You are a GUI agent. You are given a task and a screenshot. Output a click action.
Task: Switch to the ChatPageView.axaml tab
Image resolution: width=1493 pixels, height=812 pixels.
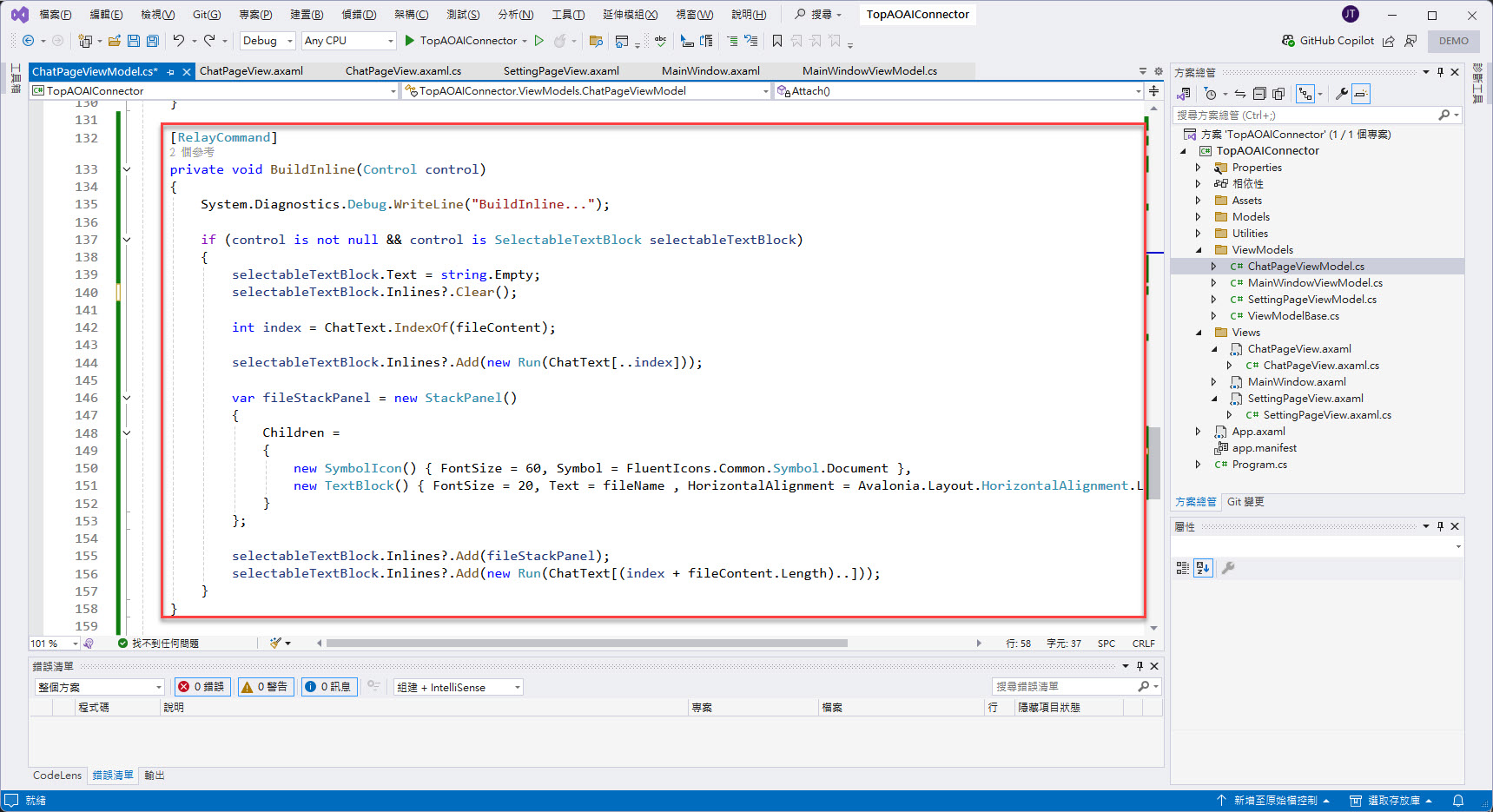coord(251,71)
